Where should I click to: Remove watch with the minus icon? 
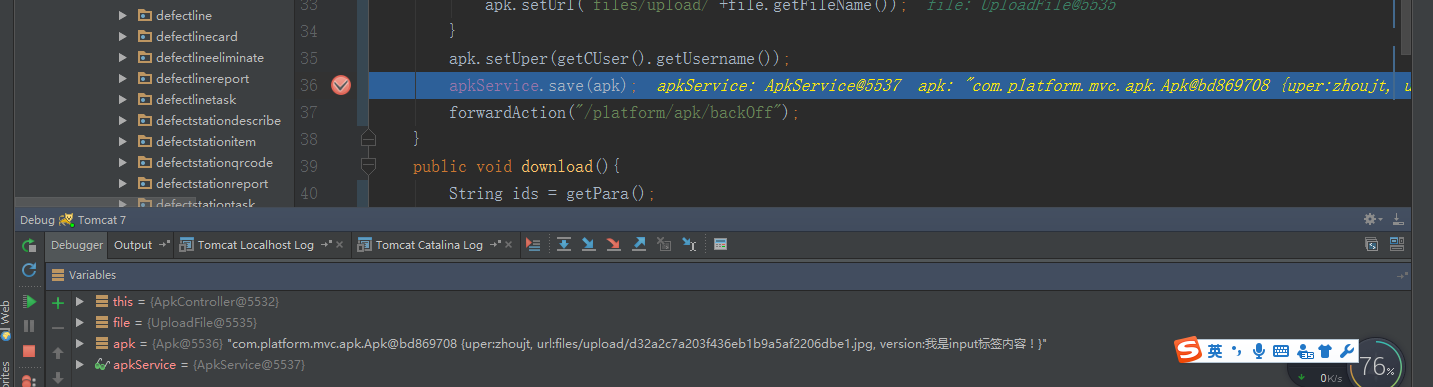pos(58,327)
